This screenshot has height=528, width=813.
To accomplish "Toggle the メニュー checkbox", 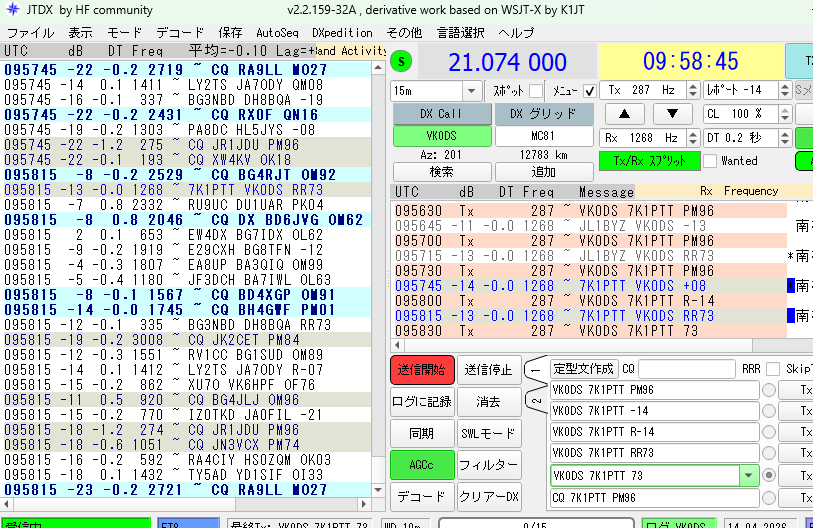I will click(590, 91).
